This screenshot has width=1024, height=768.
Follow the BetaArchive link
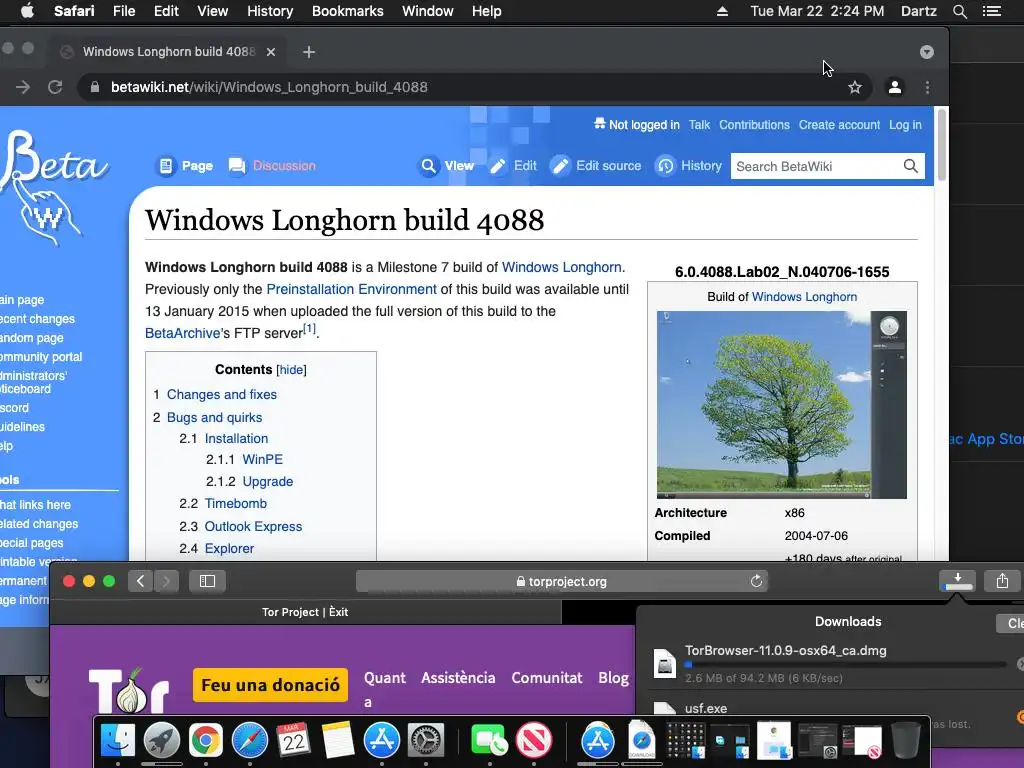(x=182, y=333)
